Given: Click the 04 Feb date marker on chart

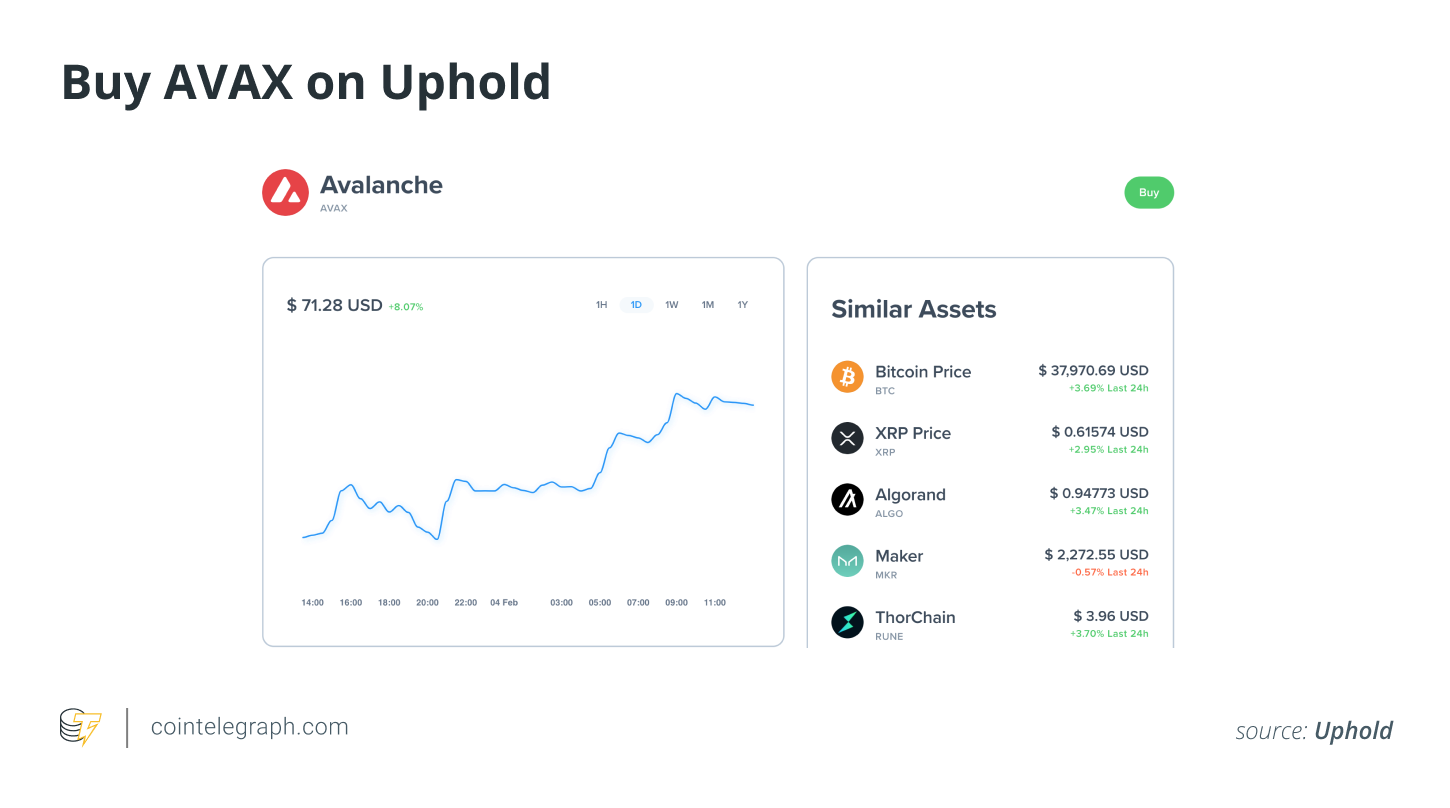Looking at the screenshot, I should (504, 603).
